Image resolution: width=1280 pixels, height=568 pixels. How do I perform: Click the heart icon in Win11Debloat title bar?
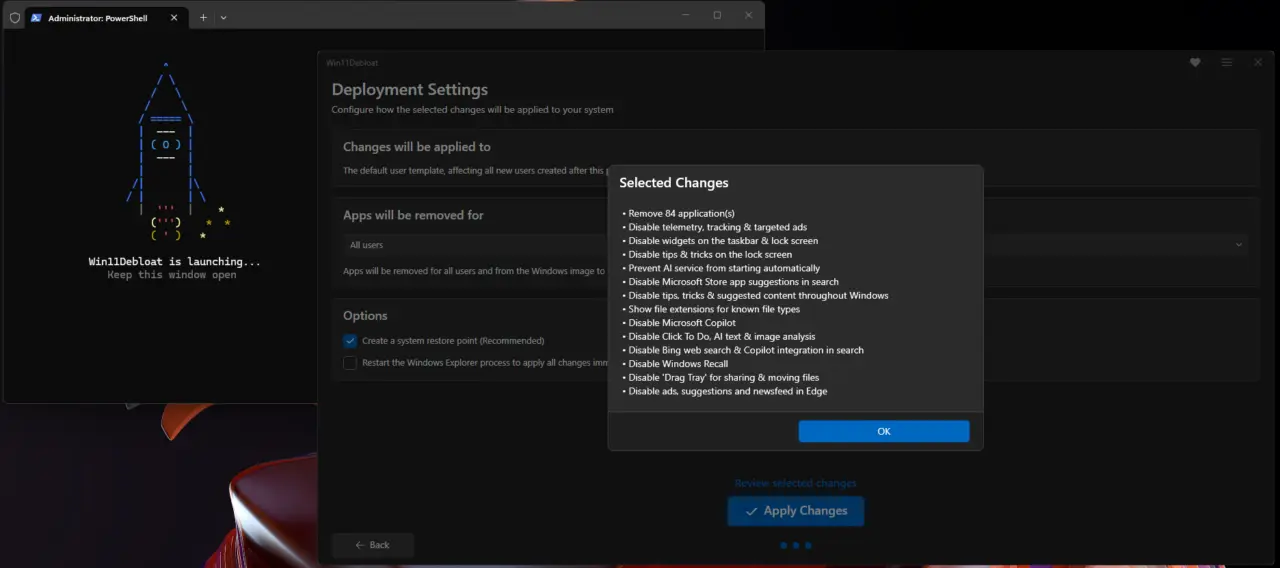point(1195,63)
